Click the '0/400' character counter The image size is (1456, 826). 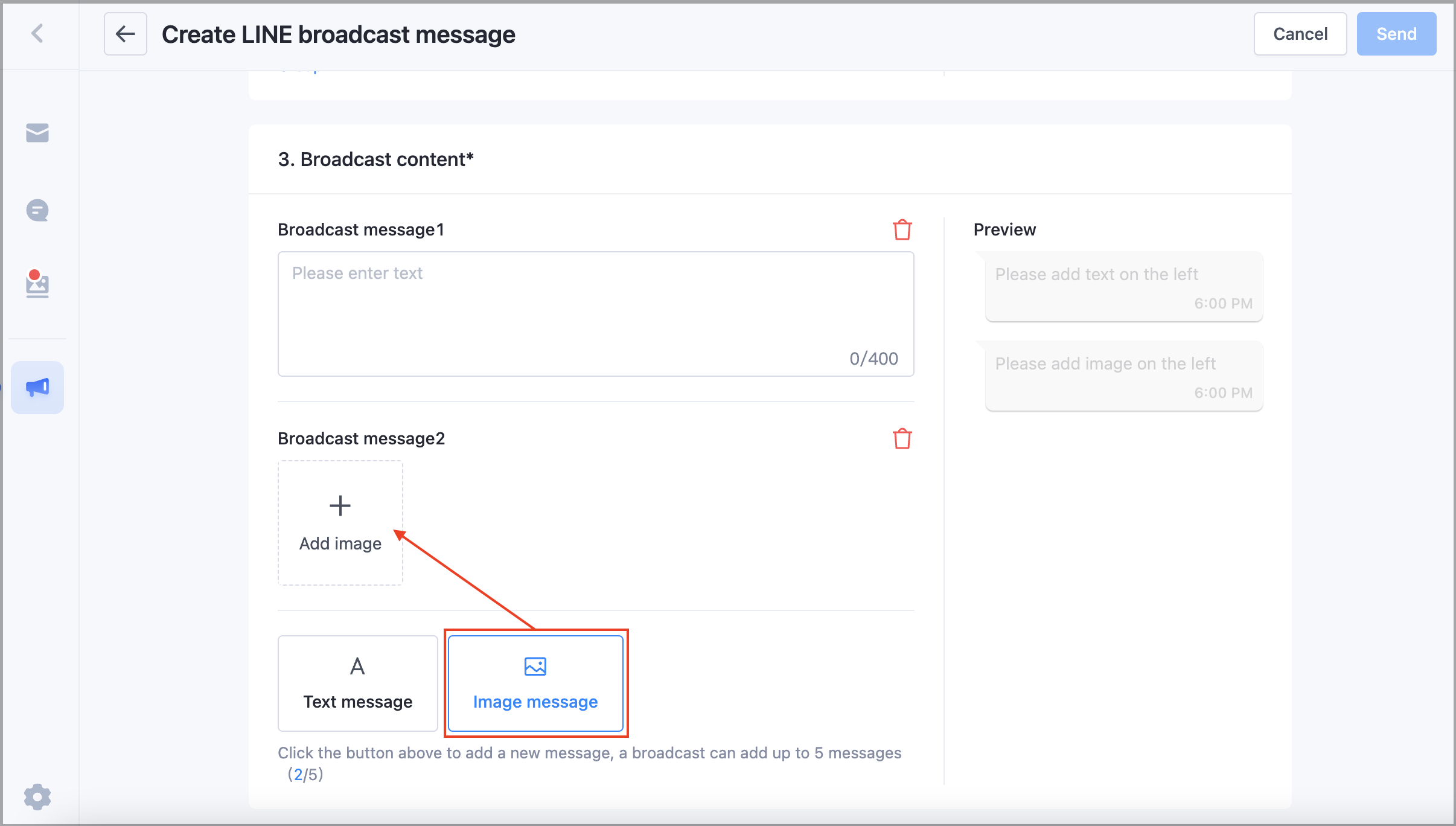pyautogui.click(x=873, y=359)
